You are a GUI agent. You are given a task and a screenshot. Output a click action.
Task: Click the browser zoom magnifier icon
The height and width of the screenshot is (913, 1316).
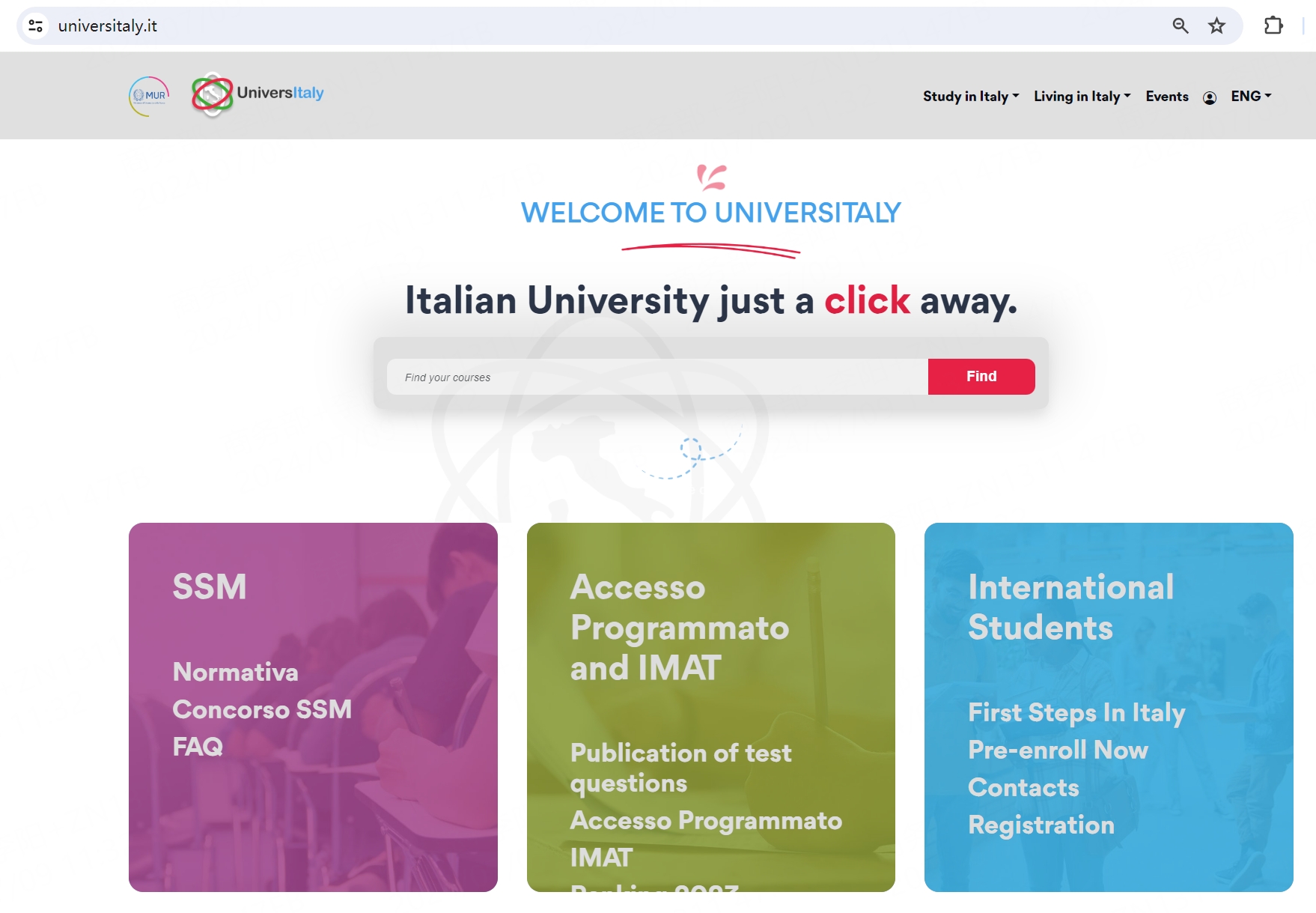point(1180,26)
